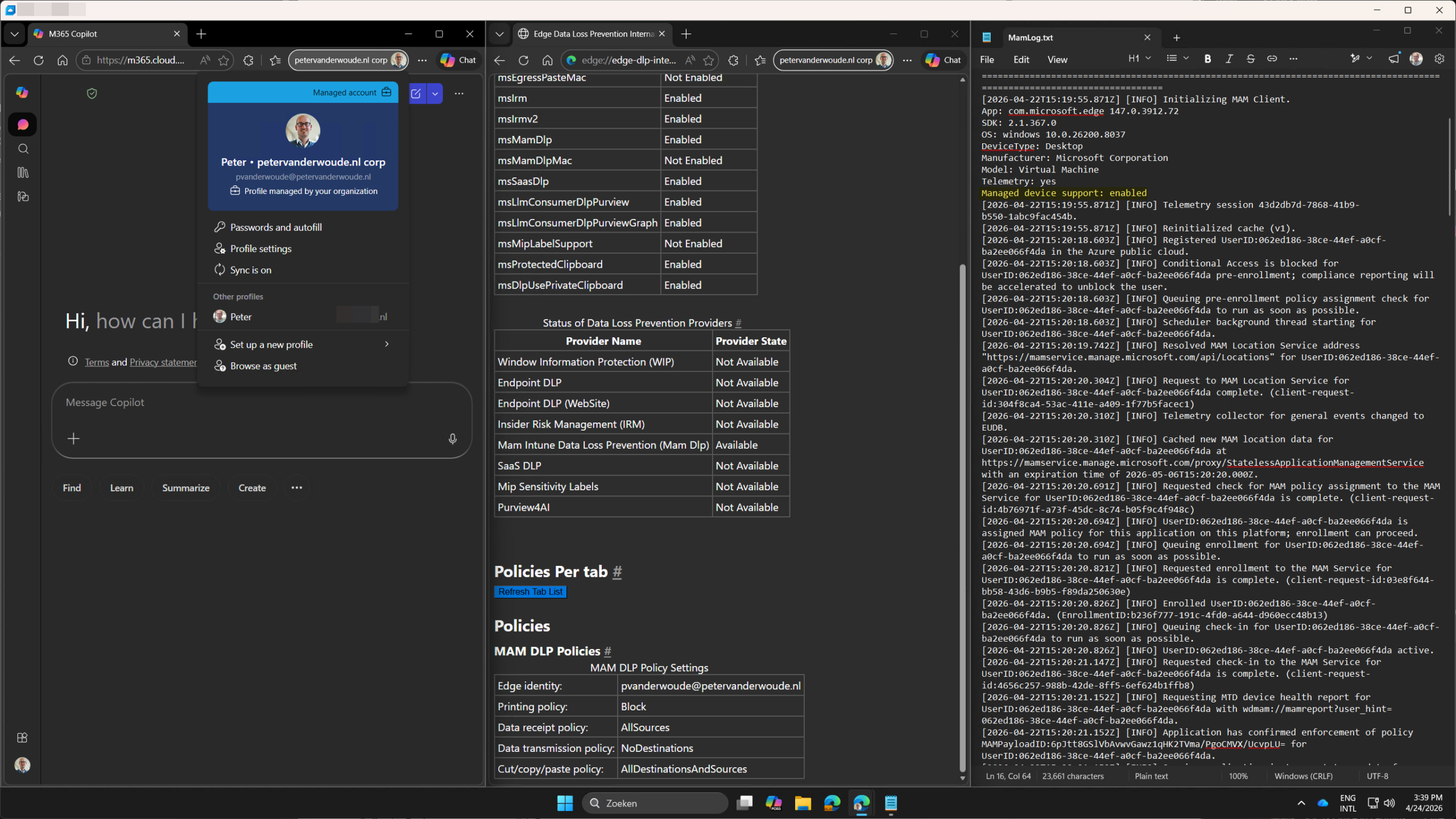Open the Edit menu in Notepad

pos(1021,60)
